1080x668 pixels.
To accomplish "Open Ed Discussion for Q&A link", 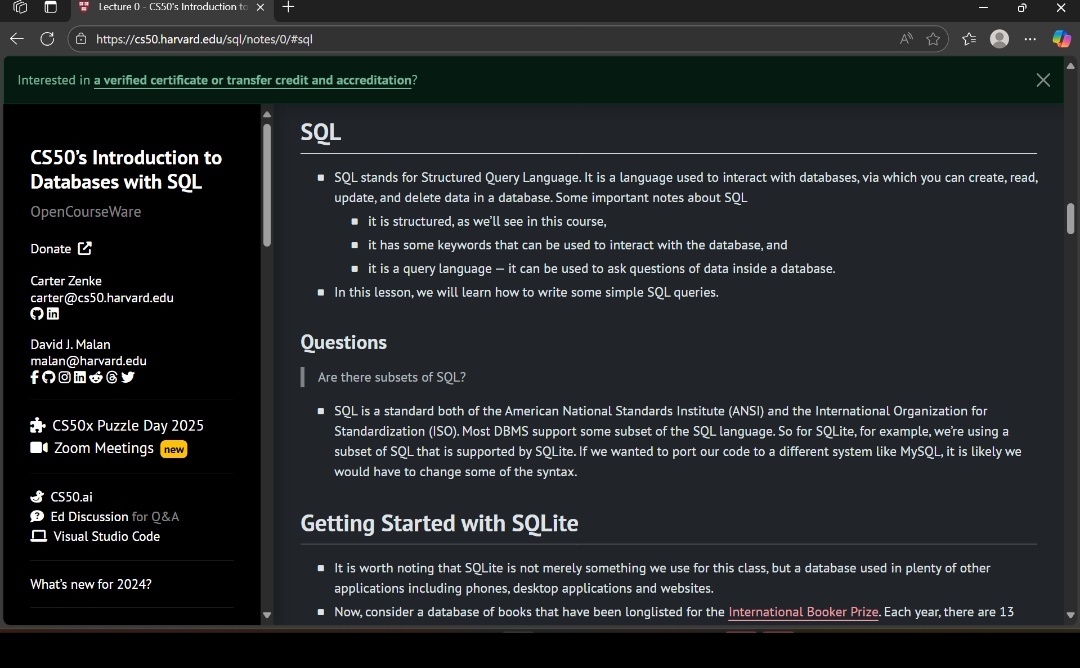I will 114,516.
